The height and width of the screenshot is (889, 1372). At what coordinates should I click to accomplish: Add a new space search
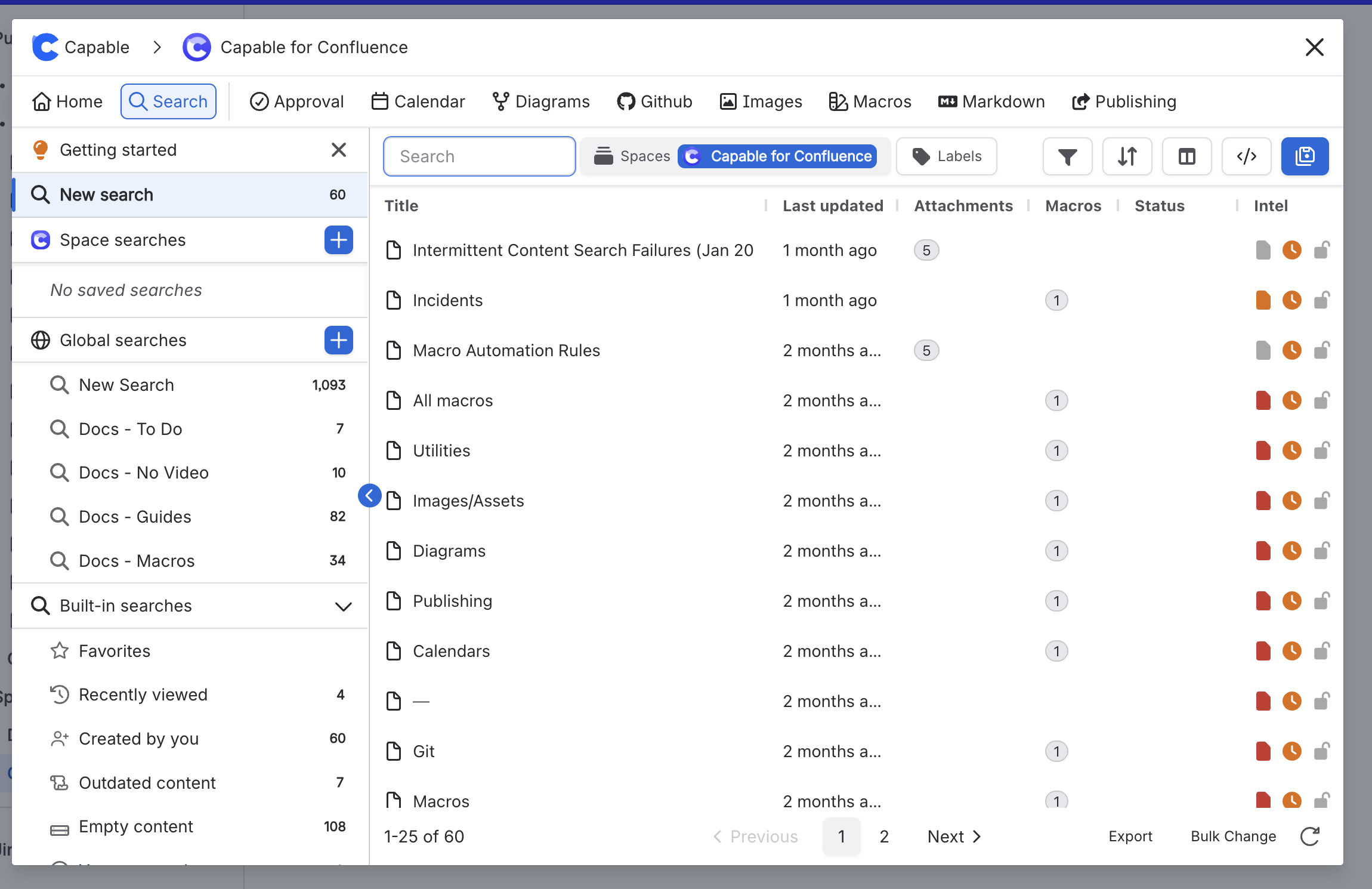339,240
